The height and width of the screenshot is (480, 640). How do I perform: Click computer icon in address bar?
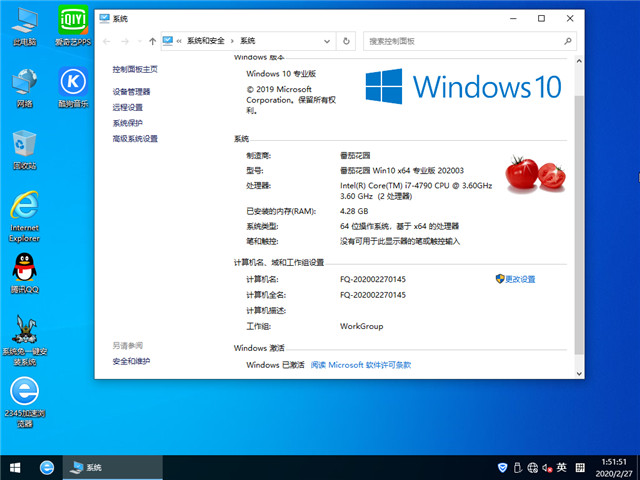(x=168, y=41)
